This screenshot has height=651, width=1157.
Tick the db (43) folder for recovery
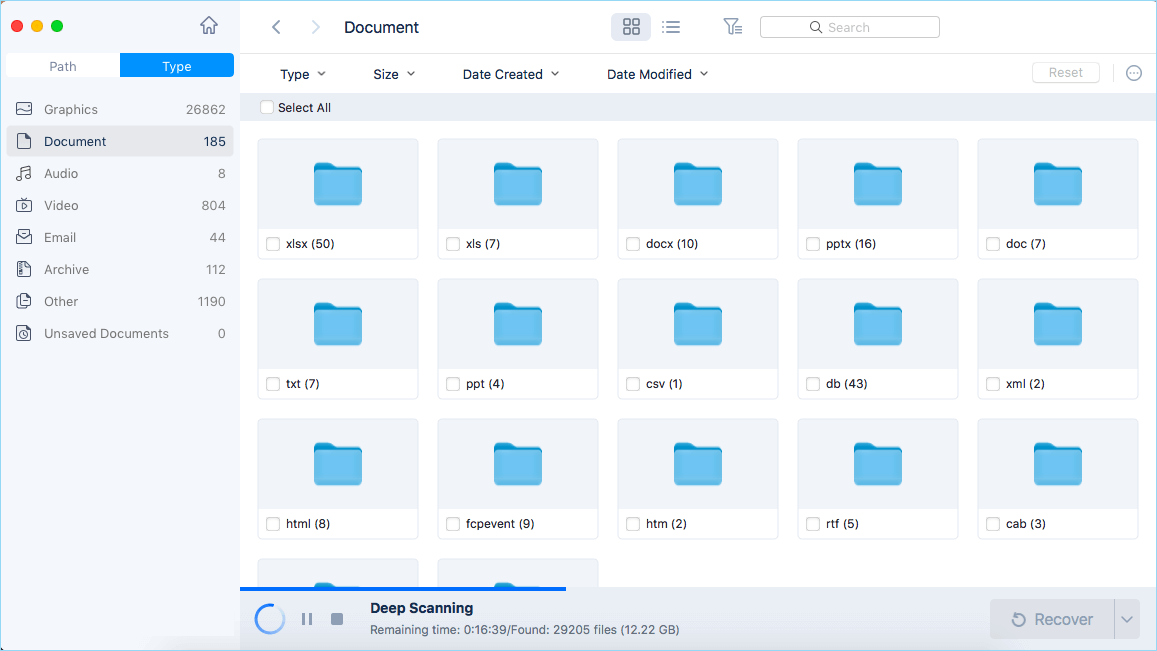pos(812,383)
